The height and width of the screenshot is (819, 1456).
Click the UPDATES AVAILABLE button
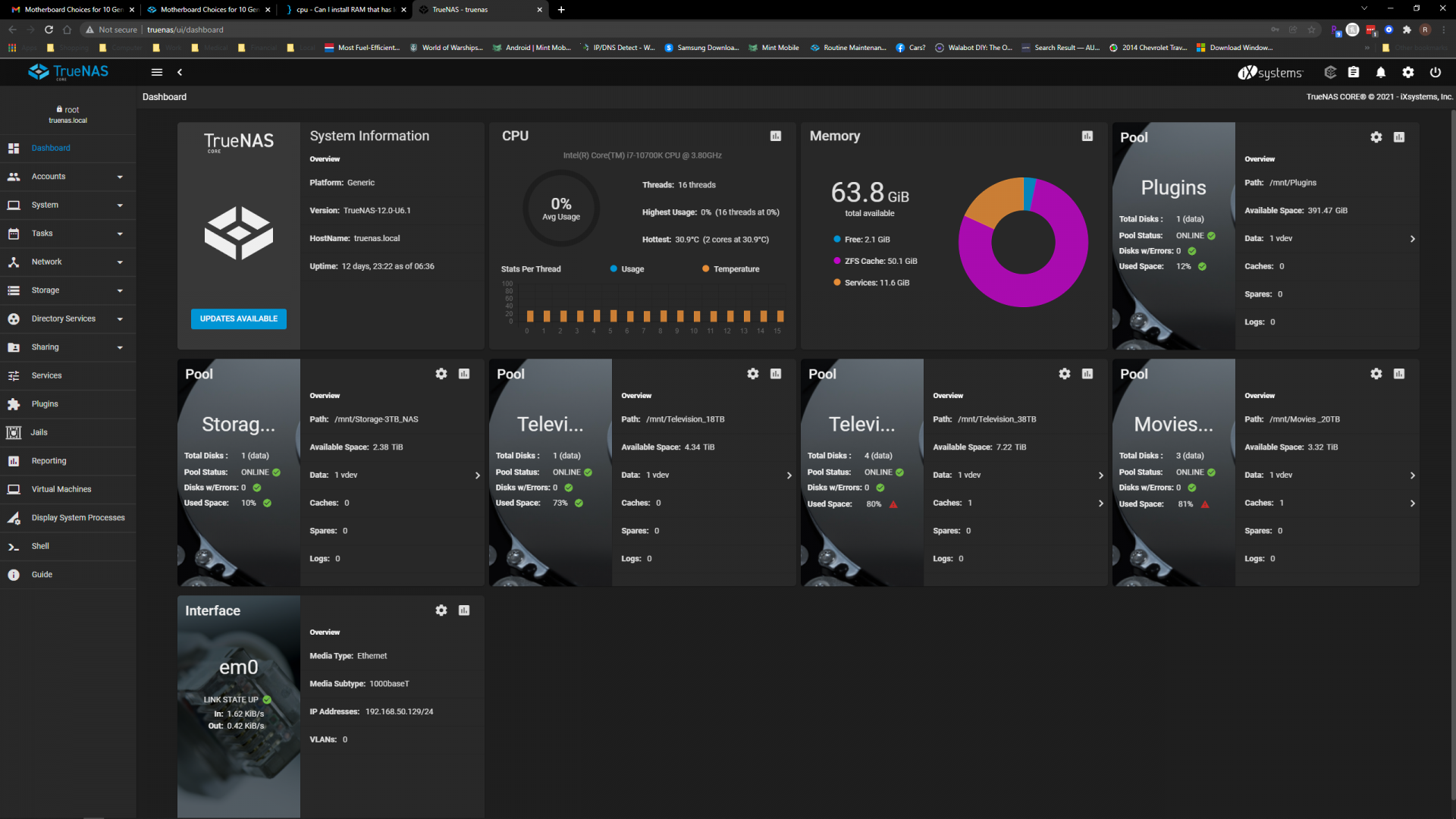coord(238,319)
